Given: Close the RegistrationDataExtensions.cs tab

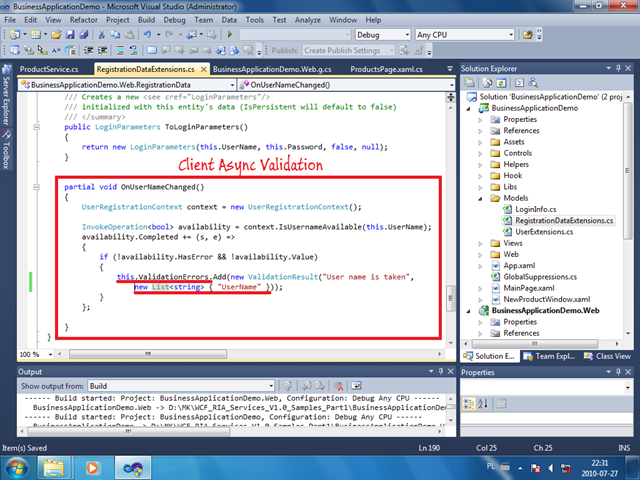Looking at the screenshot, I should (x=203, y=69).
